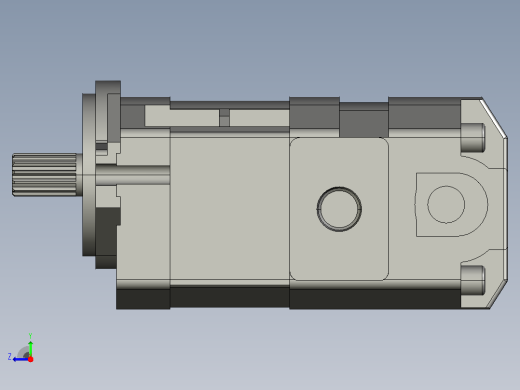Select the dark lower section of front flange
Screen dimensions: 520x390
106,238
